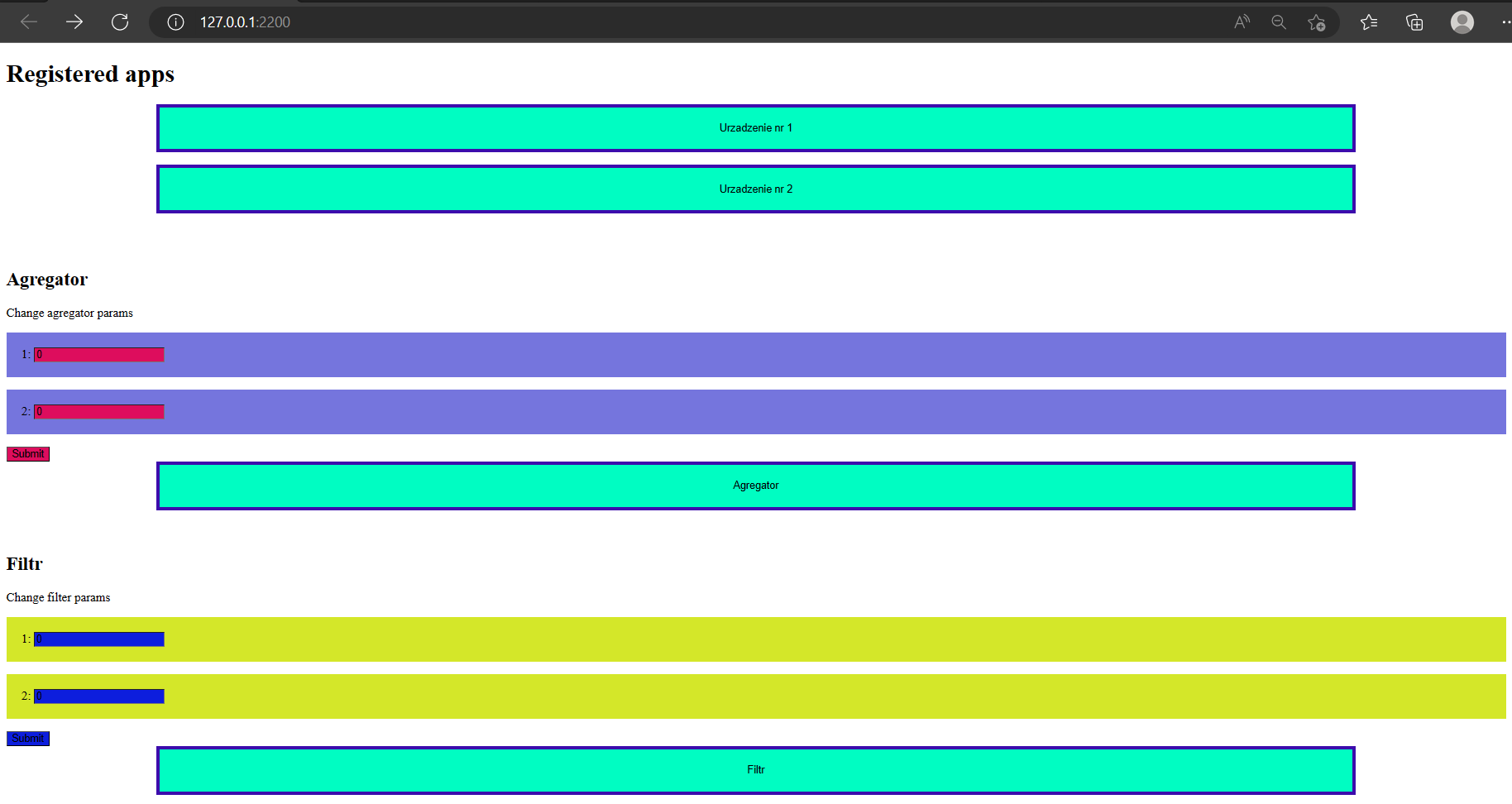Select the Registered apps heading

tap(90, 74)
